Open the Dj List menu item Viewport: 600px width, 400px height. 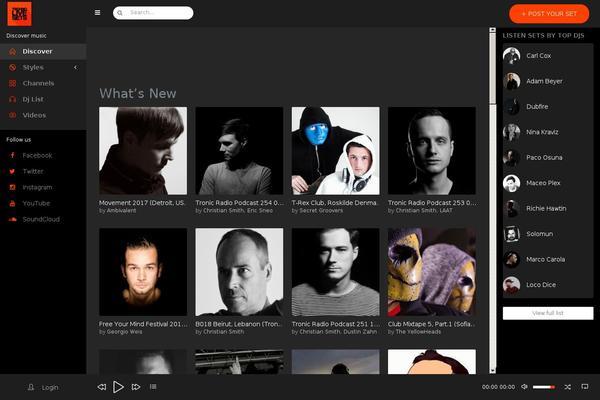[43, 99]
